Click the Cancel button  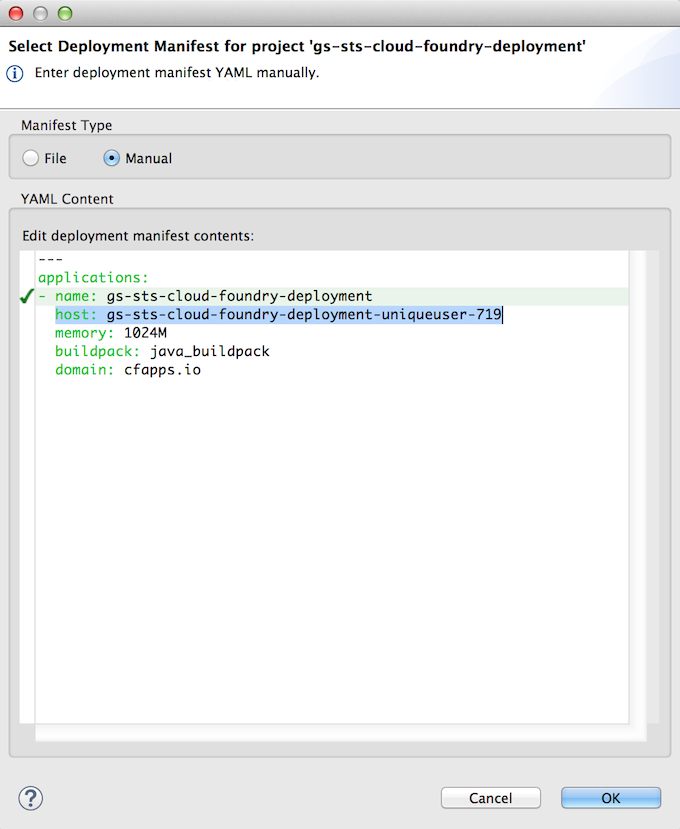pos(491,798)
